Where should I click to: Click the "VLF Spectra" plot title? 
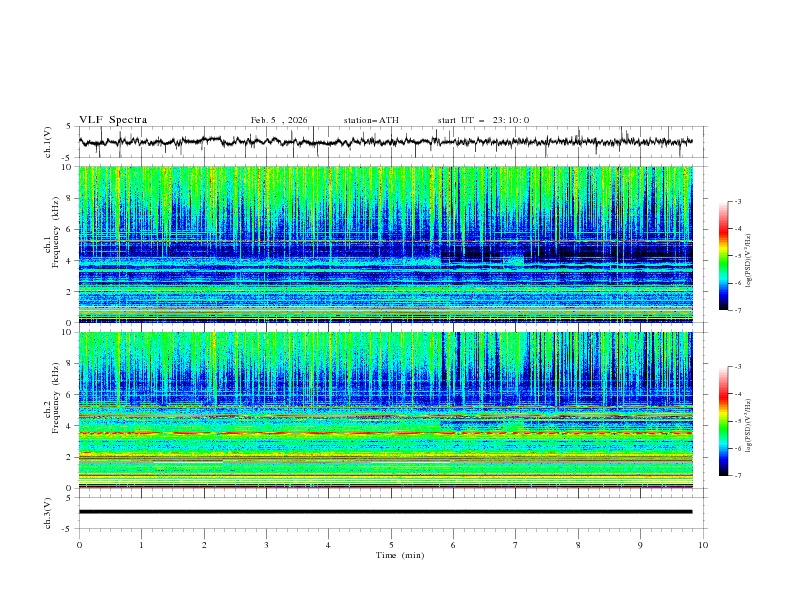click(x=113, y=120)
